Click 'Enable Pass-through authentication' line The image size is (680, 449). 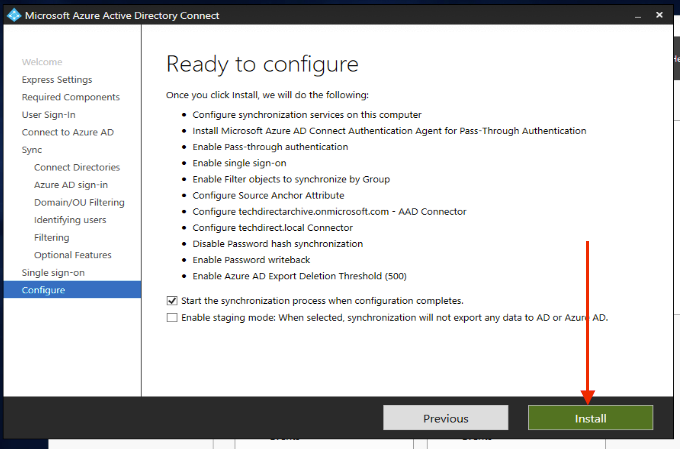[x=270, y=147]
